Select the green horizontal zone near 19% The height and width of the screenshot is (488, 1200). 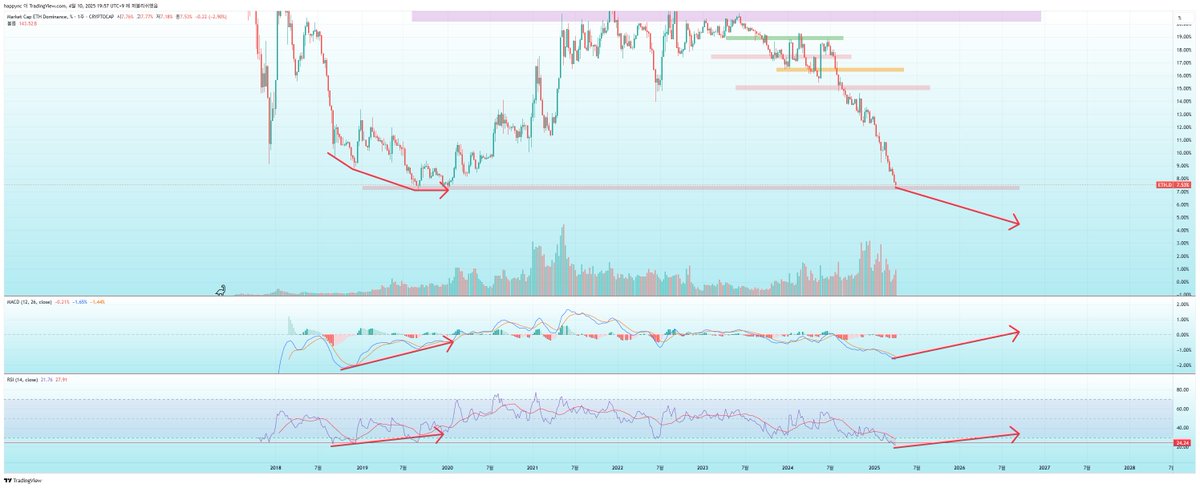click(x=785, y=38)
